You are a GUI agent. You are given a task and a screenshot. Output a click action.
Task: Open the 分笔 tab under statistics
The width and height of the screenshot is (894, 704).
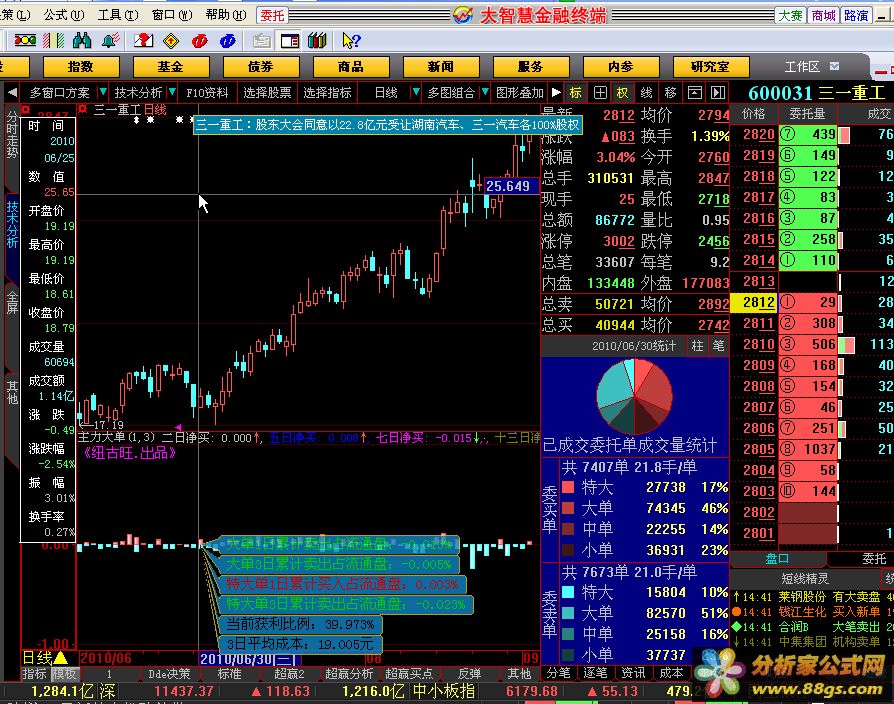point(558,673)
